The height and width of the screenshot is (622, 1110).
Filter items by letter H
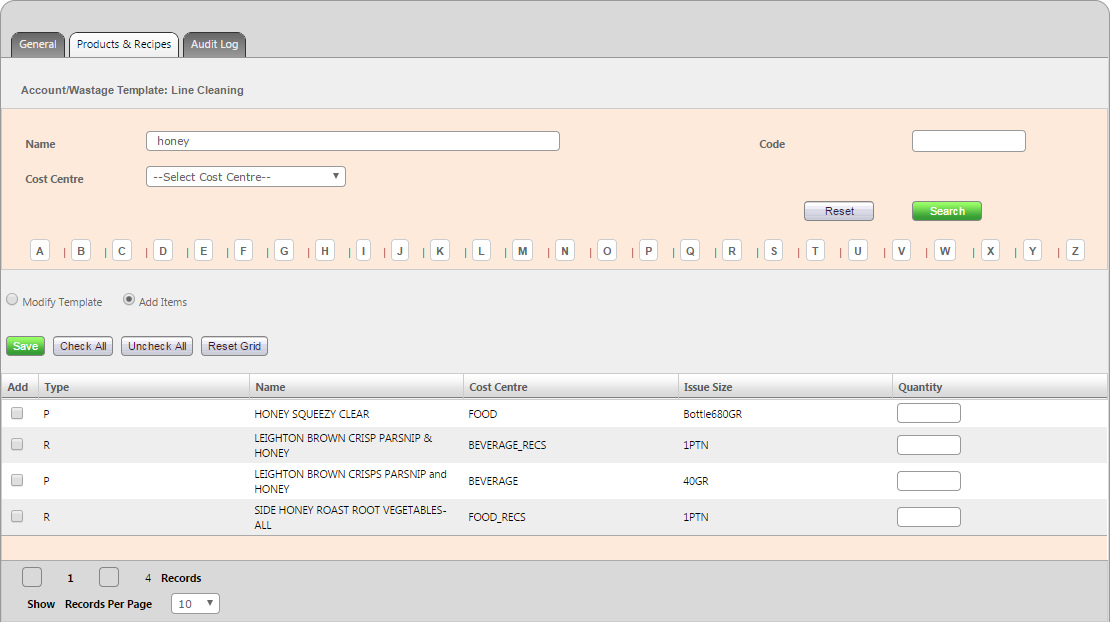coord(324,251)
